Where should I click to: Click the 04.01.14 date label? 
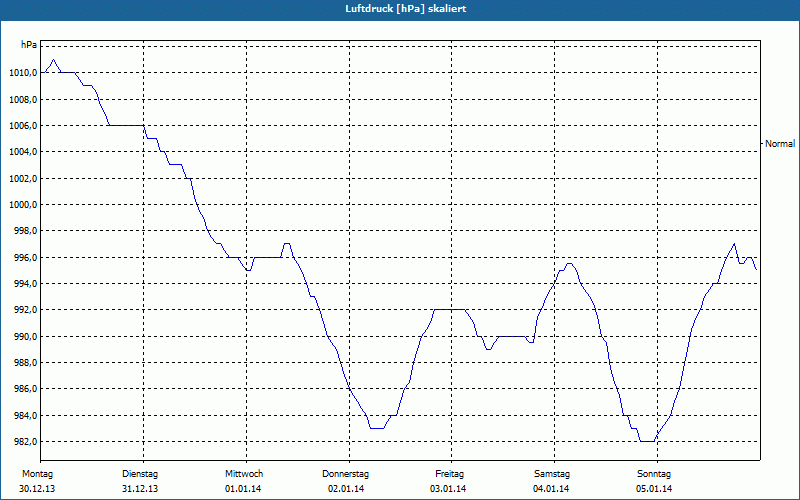pyautogui.click(x=551, y=489)
